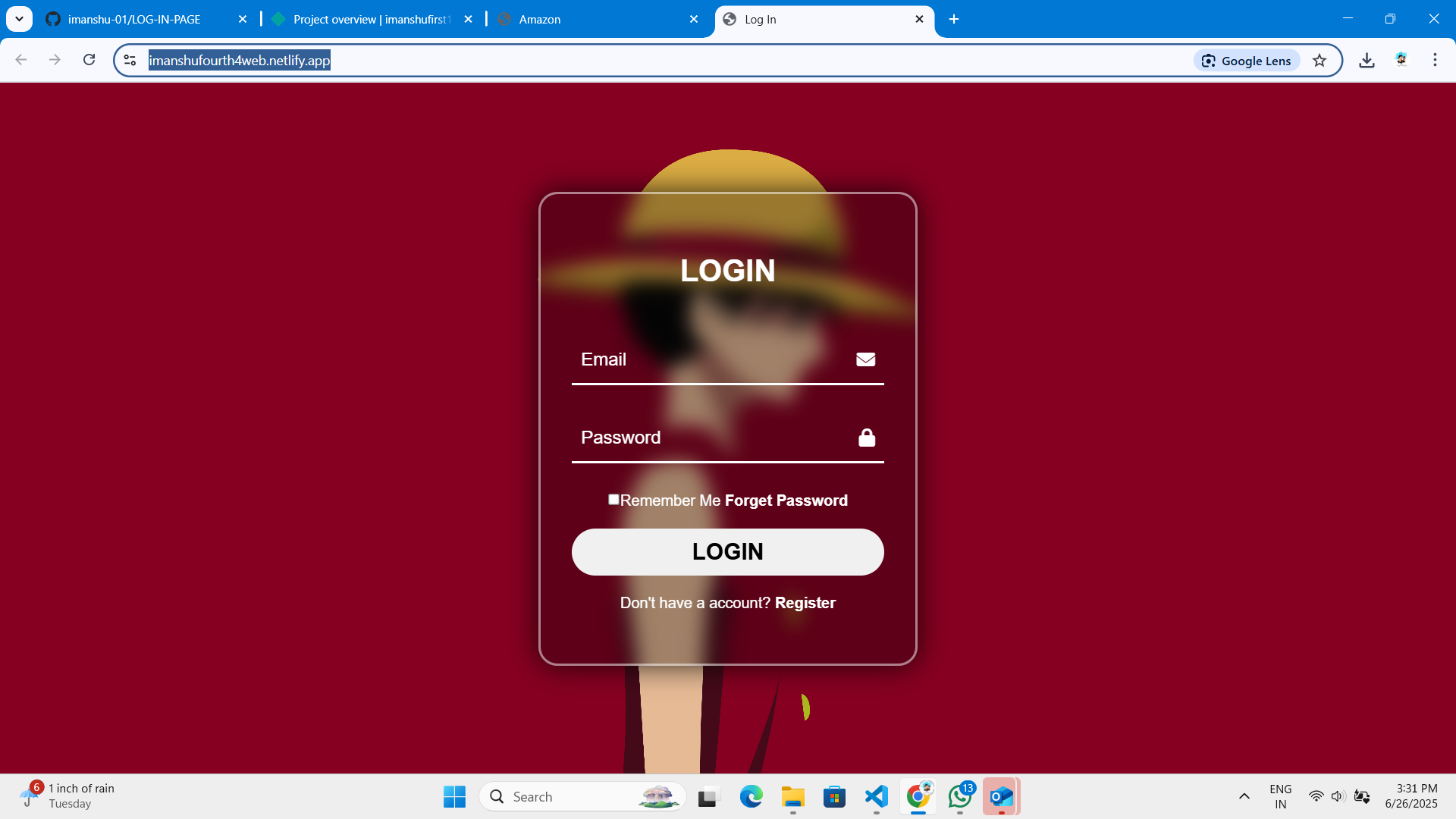Viewport: 1456px width, 819px height.
Task: Open File Explorer from taskbar
Action: click(793, 797)
